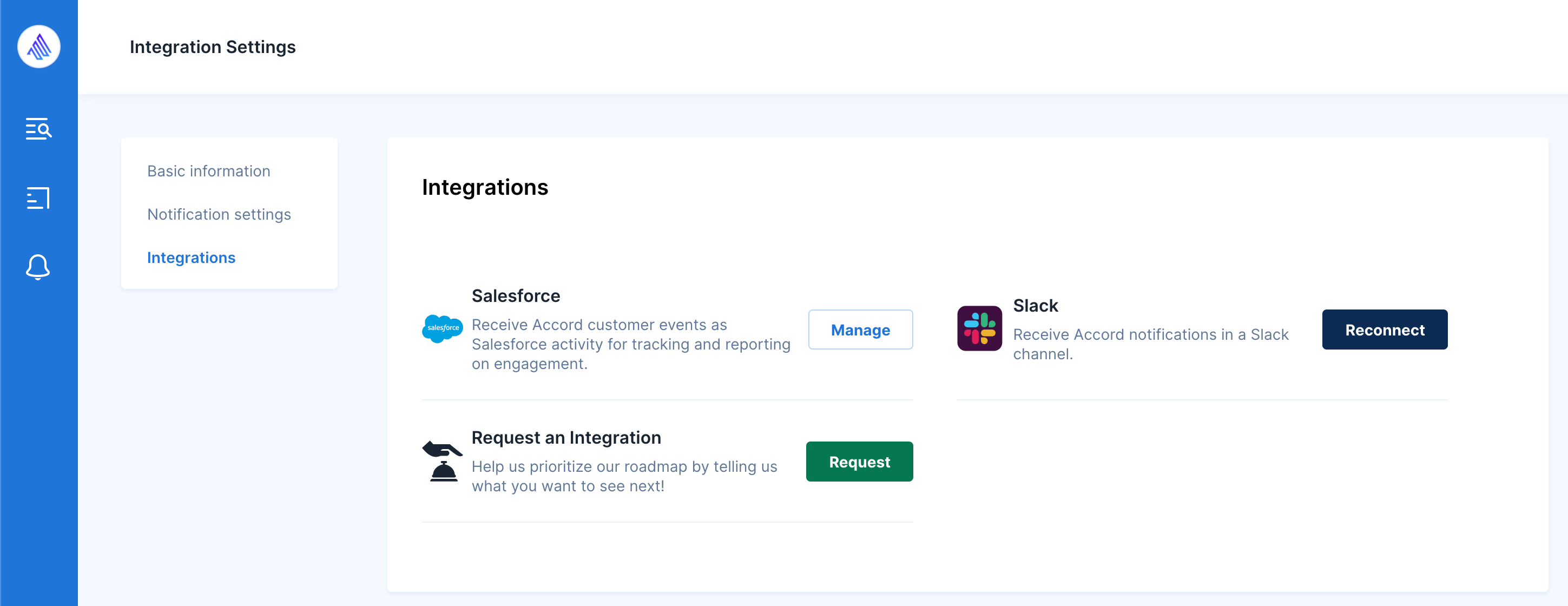Click the Accord logo in sidebar

tap(38, 47)
